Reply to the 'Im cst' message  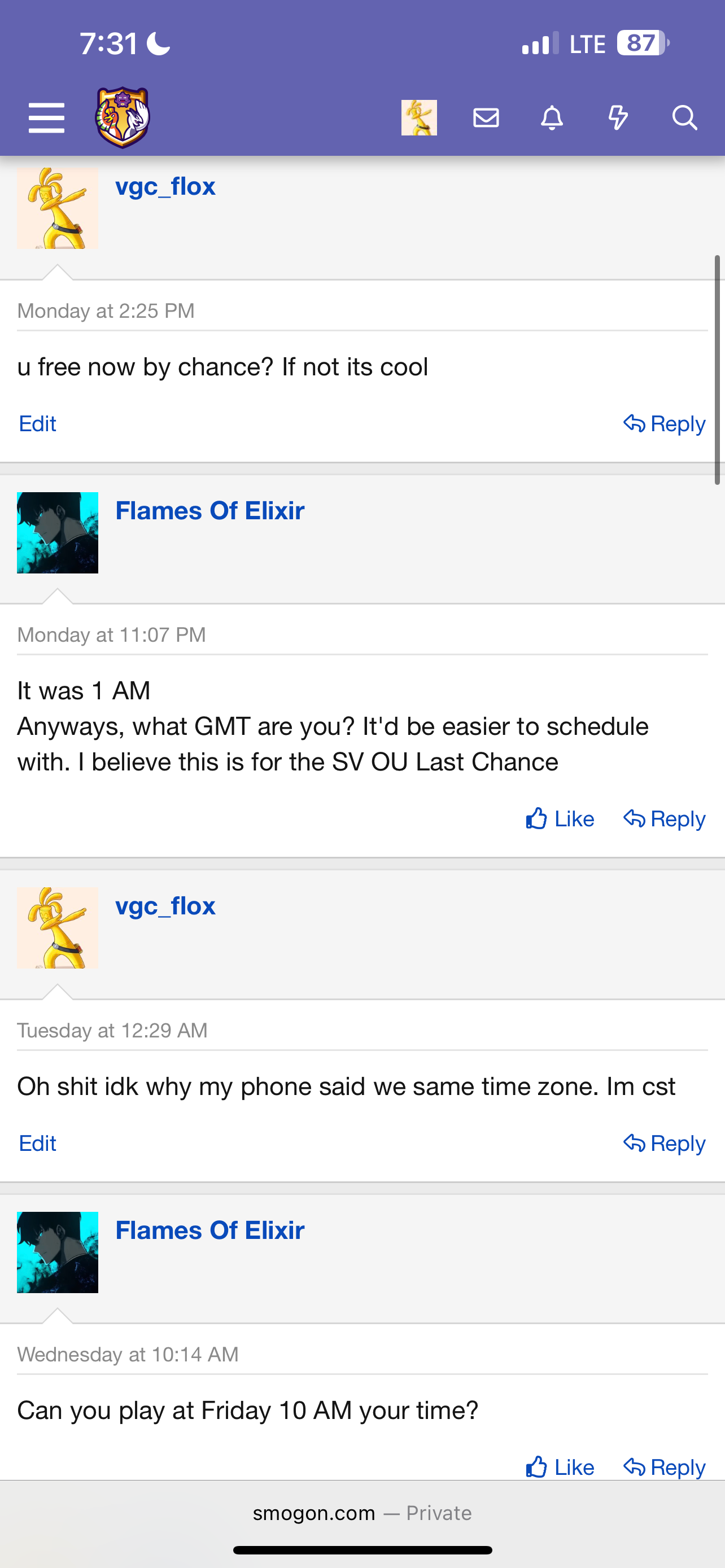tap(665, 1143)
